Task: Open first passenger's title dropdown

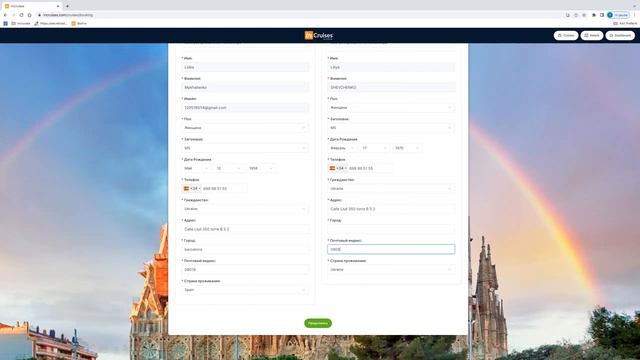Action: pos(245,148)
